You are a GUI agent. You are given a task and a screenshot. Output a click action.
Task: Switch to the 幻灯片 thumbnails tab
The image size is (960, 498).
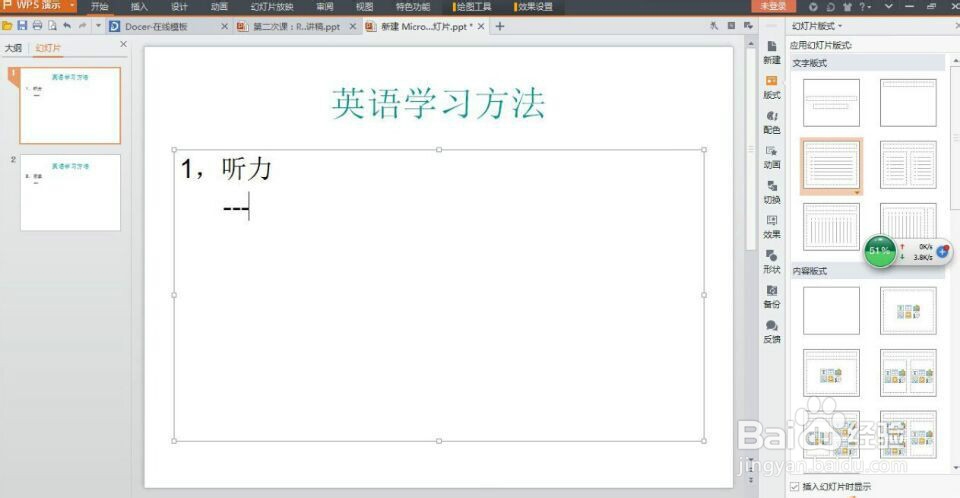point(48,48)
